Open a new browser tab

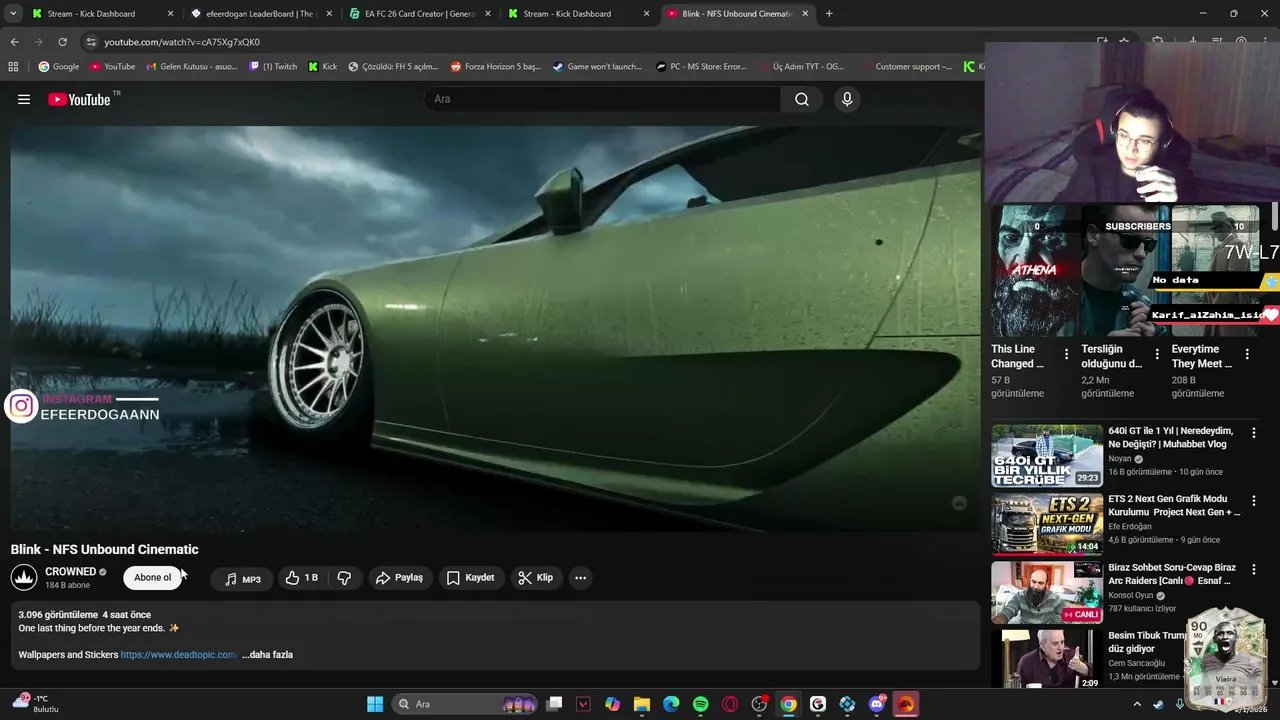pos(829,14)
